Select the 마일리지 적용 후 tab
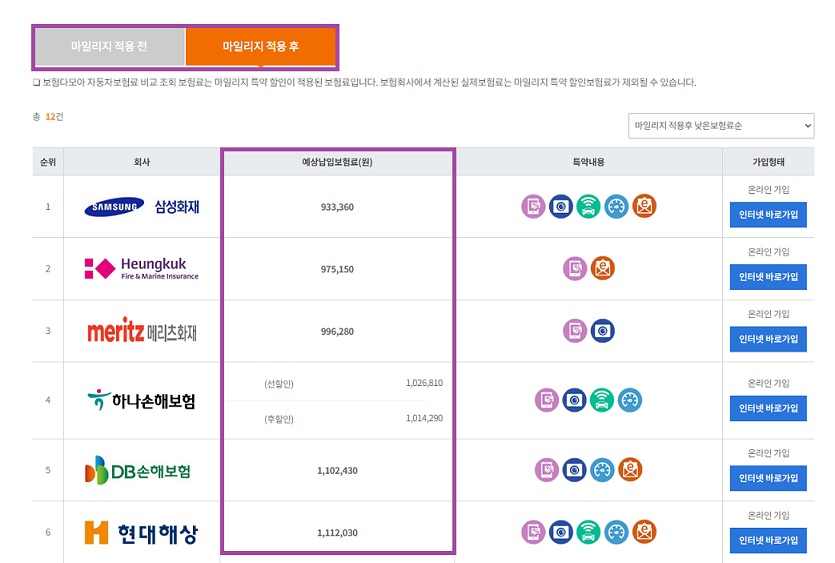 click(x=260, y=46)
